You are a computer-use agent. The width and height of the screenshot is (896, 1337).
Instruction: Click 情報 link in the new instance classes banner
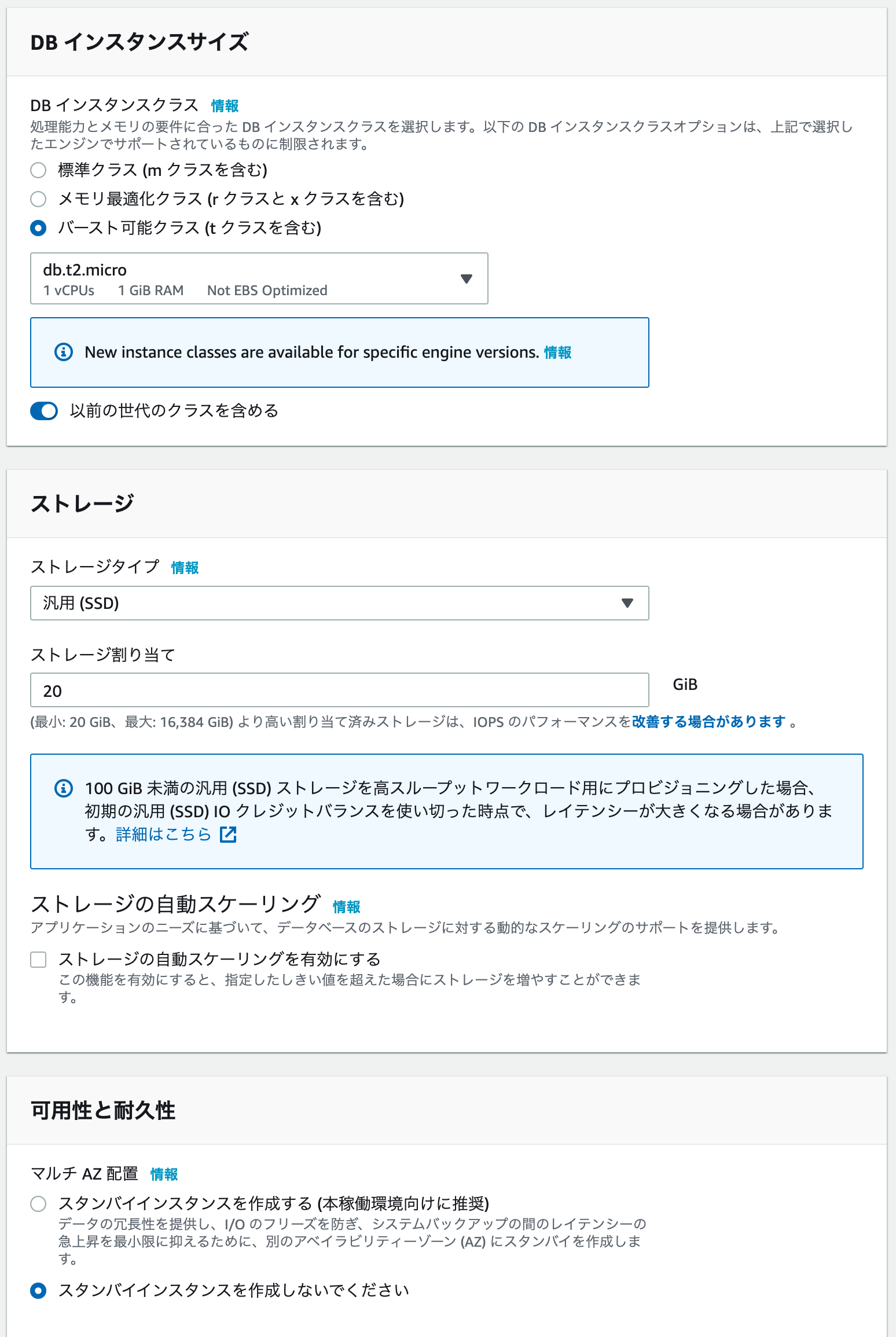pyautogui.click(x=558, y=352)
